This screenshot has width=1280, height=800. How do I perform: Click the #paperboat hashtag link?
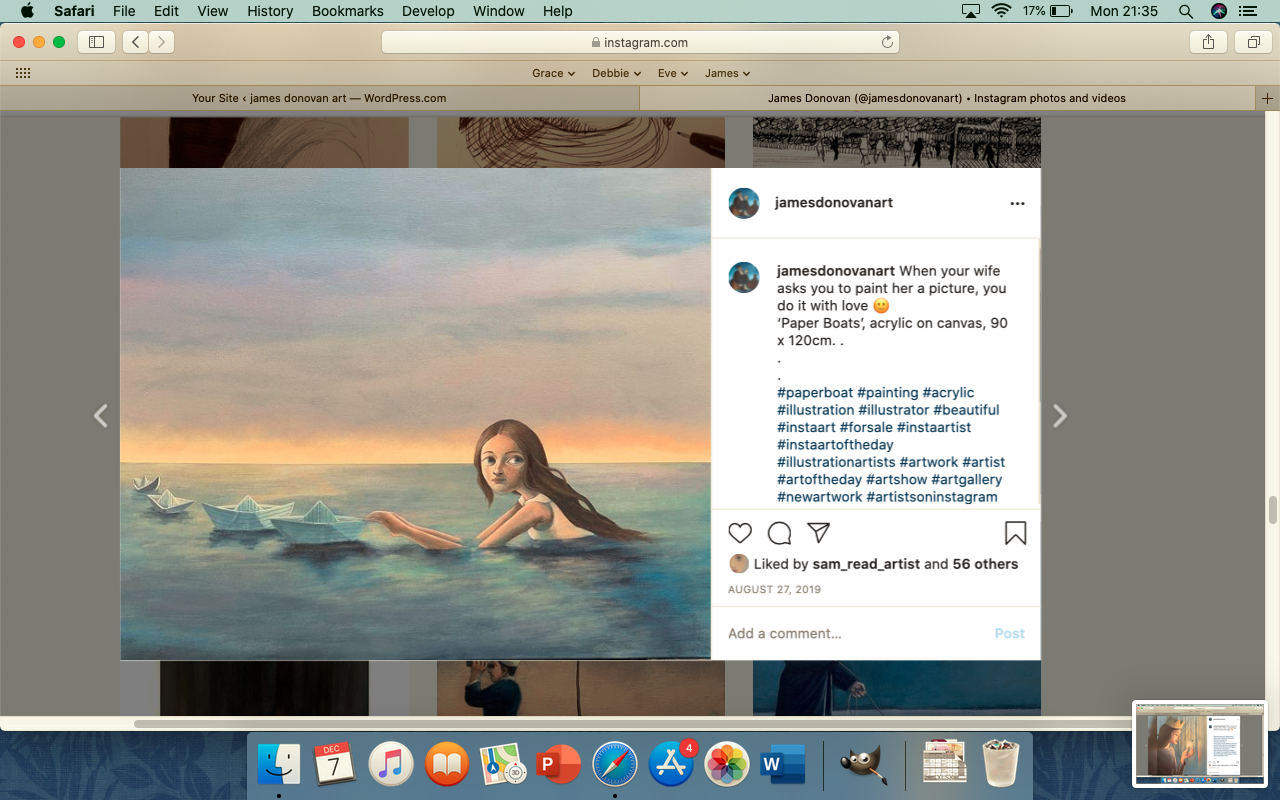[x=814, y=393]
